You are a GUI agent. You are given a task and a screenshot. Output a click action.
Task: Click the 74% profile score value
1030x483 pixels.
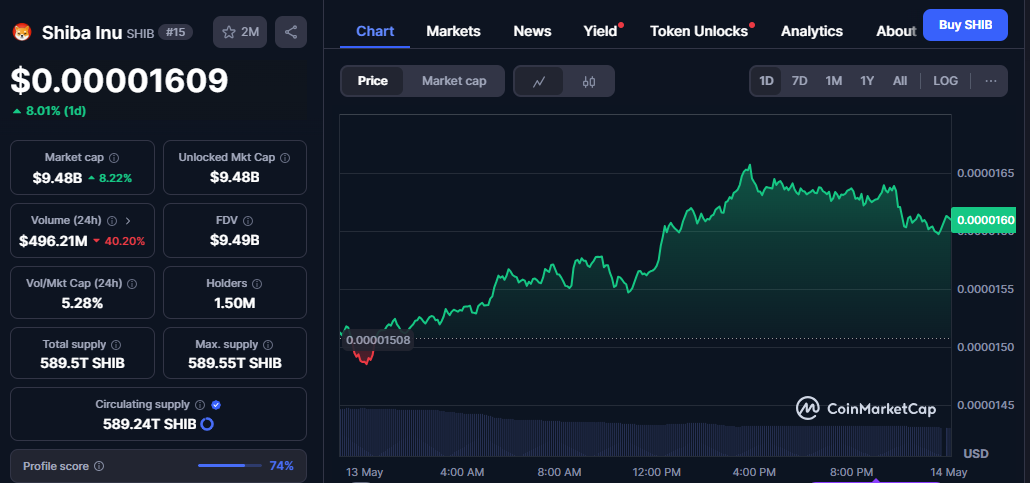(x=281, y=466)
